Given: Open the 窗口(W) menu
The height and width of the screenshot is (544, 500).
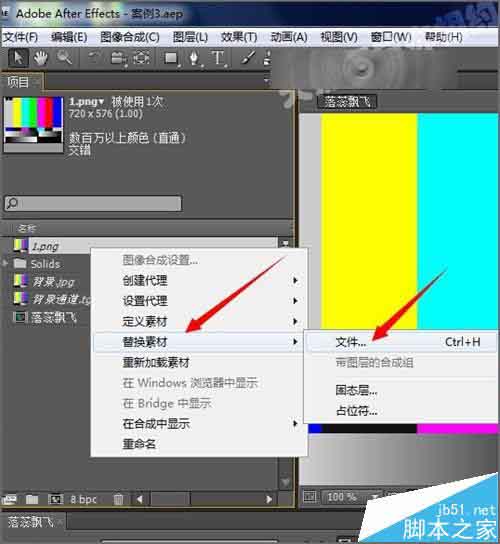Looking at the screenshot, I should click(x=391, y=37).
